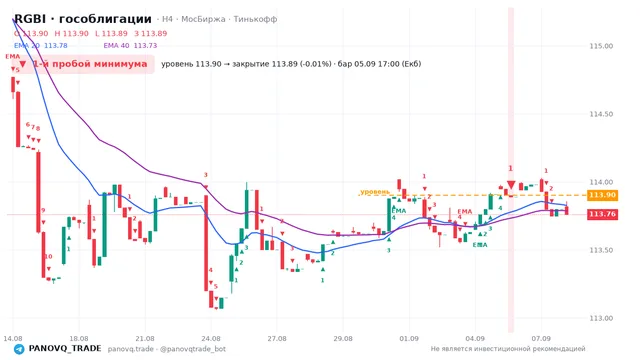Click the orange "уровень" label on the dashed line
This screenshot has width=640, height=360.
click(x=375, y=192)
